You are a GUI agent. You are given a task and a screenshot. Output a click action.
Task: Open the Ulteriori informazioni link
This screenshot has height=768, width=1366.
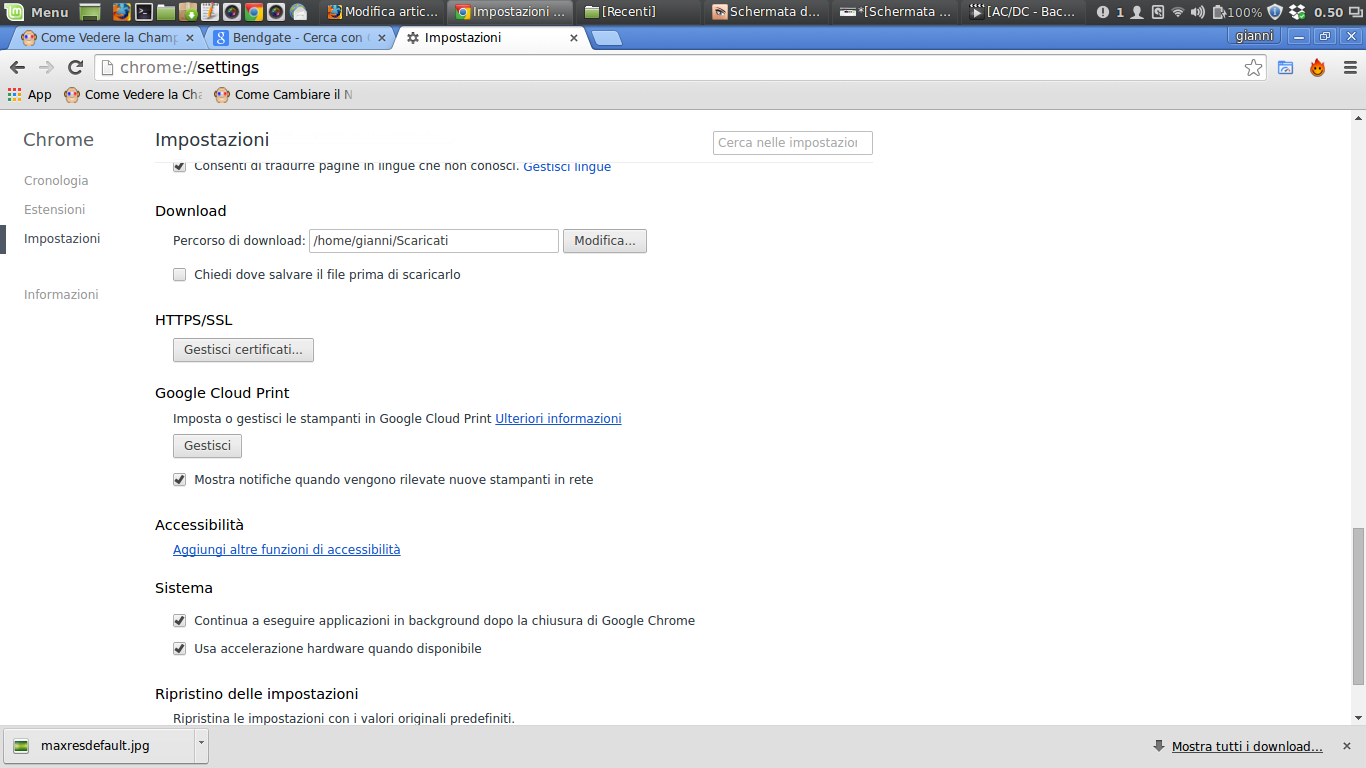(x=558, y=419)
